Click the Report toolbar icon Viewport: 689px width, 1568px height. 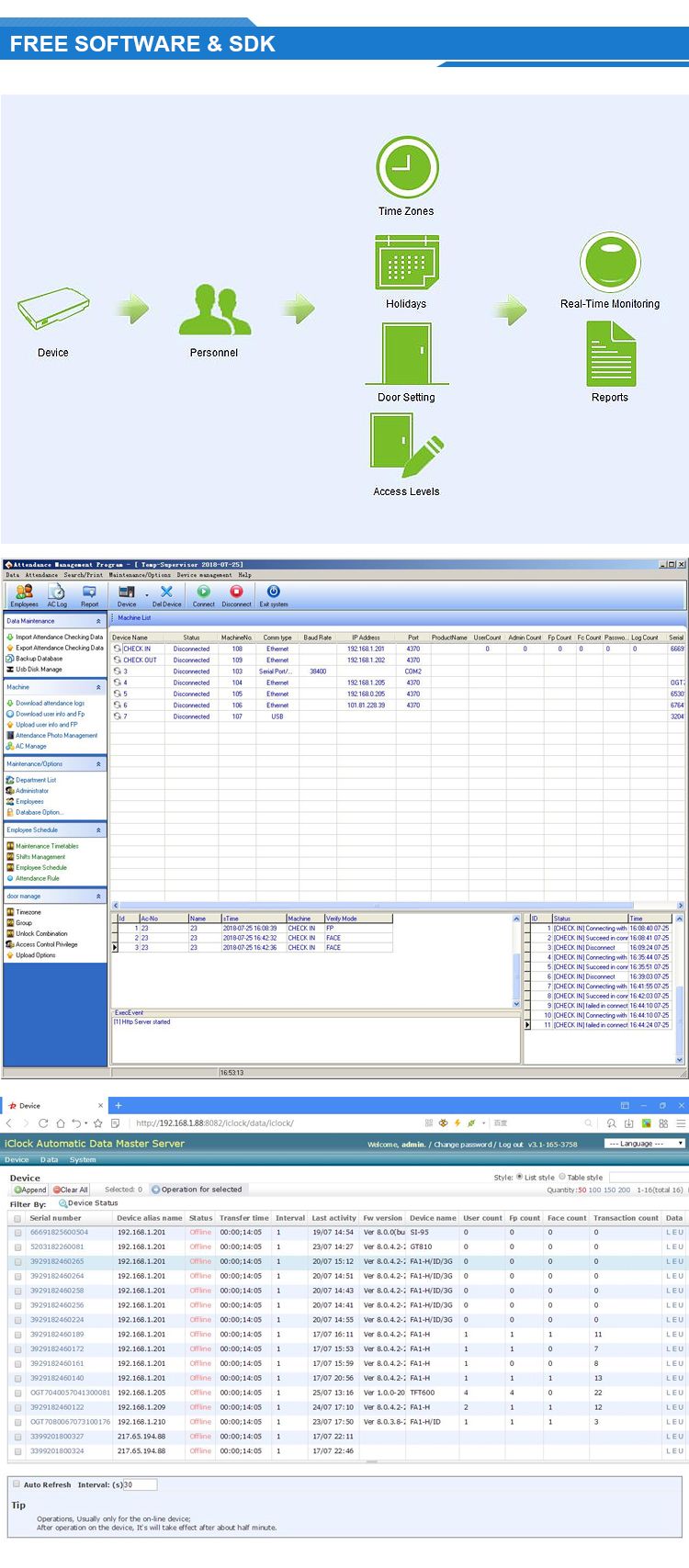89,595
